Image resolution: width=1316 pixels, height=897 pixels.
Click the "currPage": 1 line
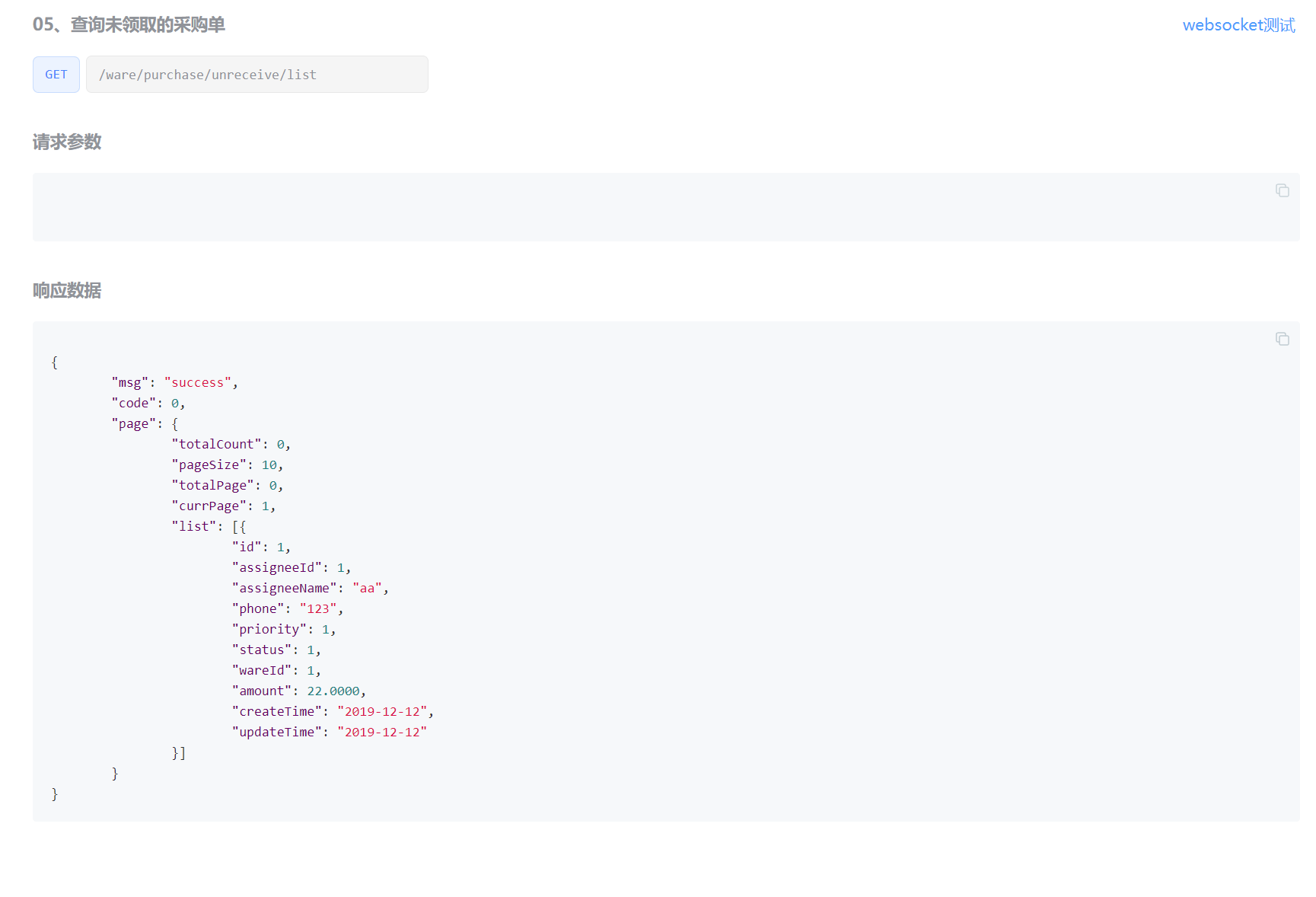click(x=224, y=506)
